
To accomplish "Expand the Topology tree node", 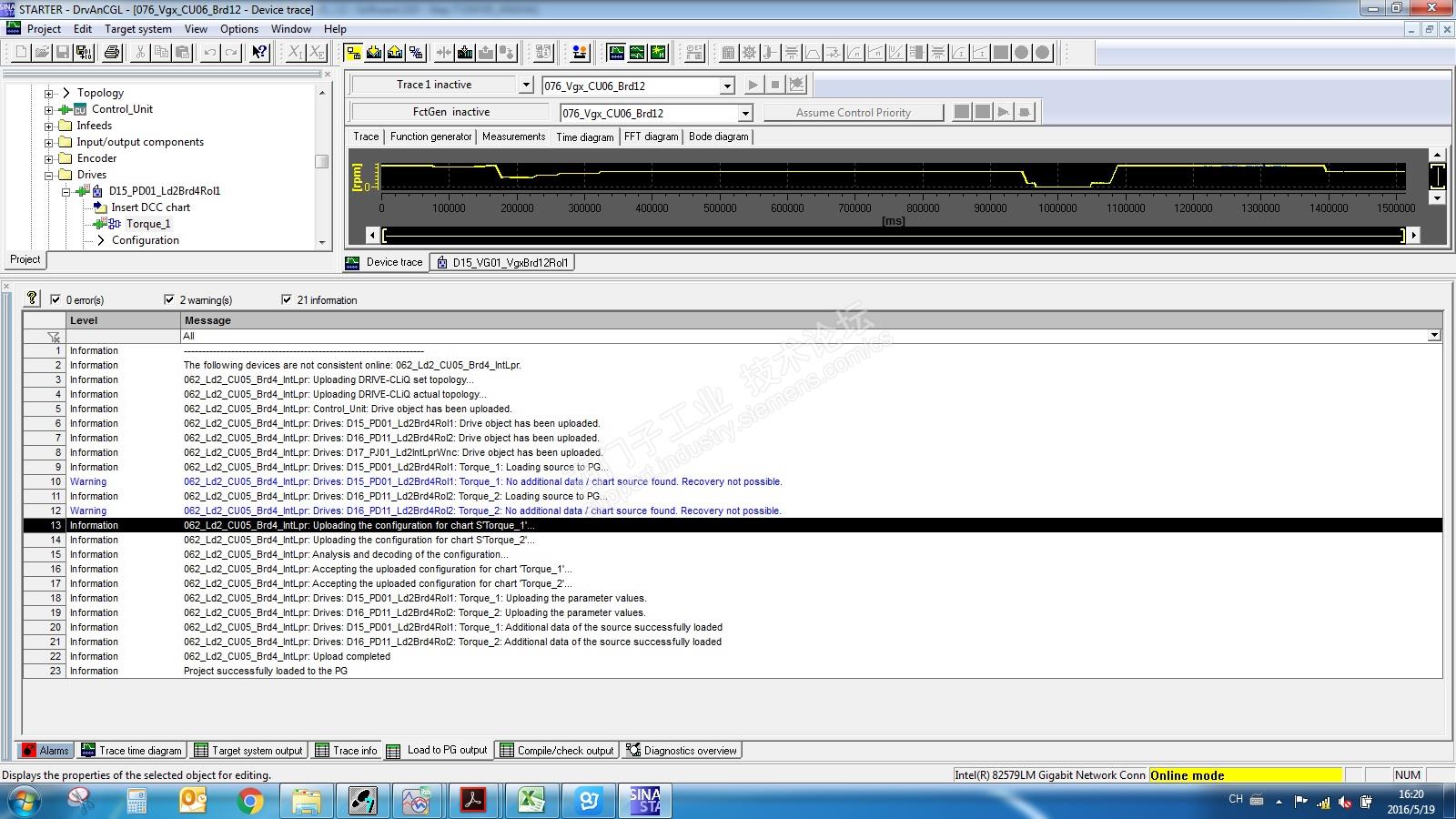I will (x=49, y=93).
